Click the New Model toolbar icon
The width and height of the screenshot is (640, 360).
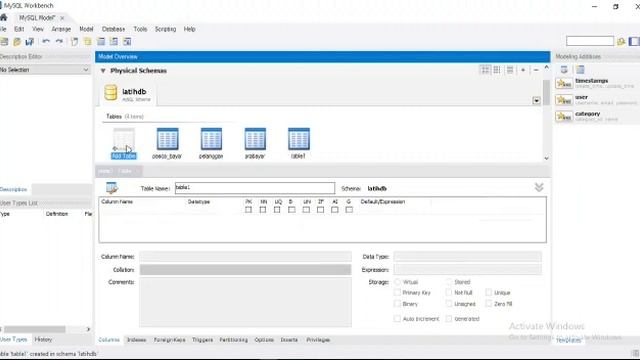[4, 42]
